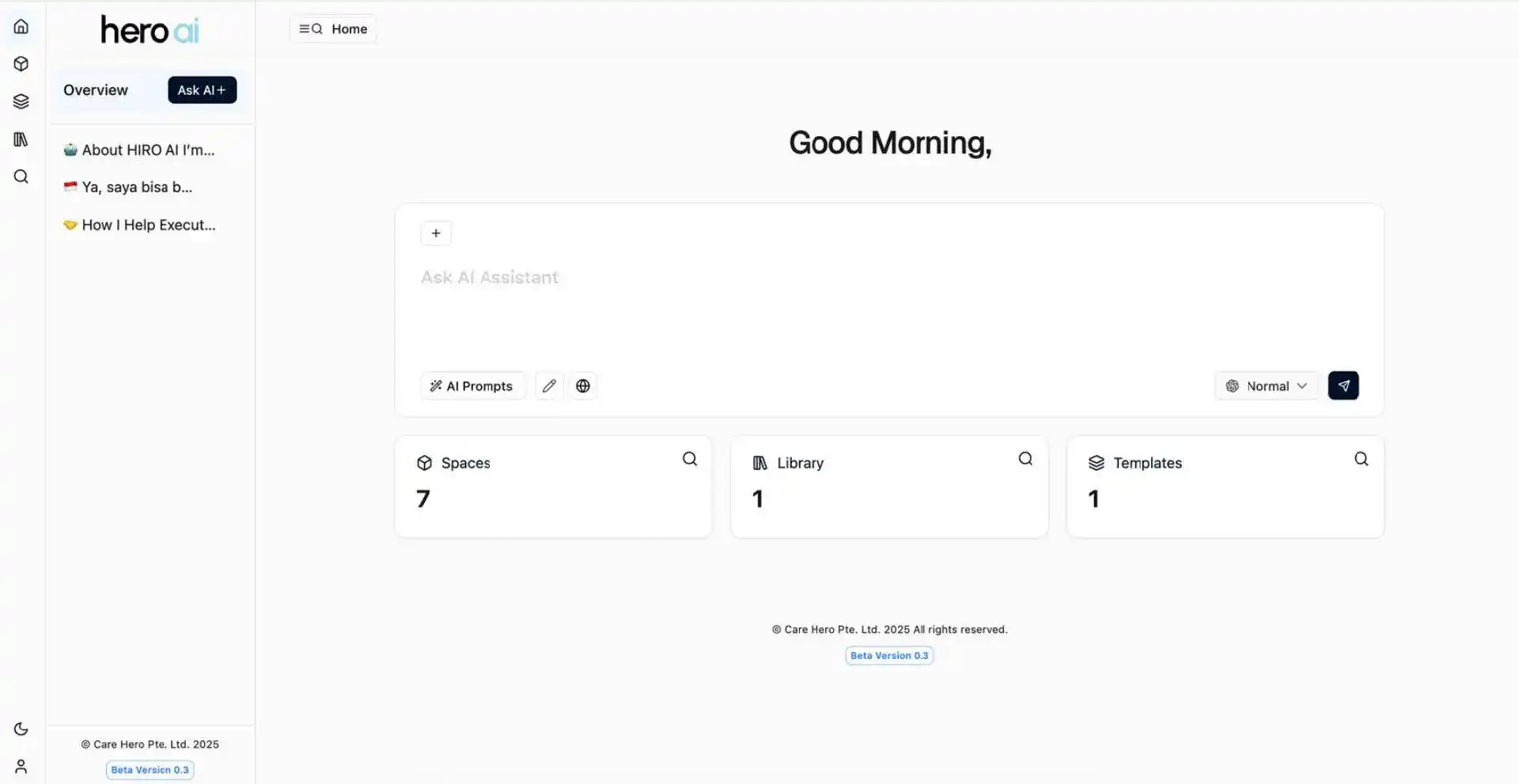Screen dimensions: 1519x784
Task: Send the message with the paper plane icon
Action: pyautogui.click(x=1343, y=385)
